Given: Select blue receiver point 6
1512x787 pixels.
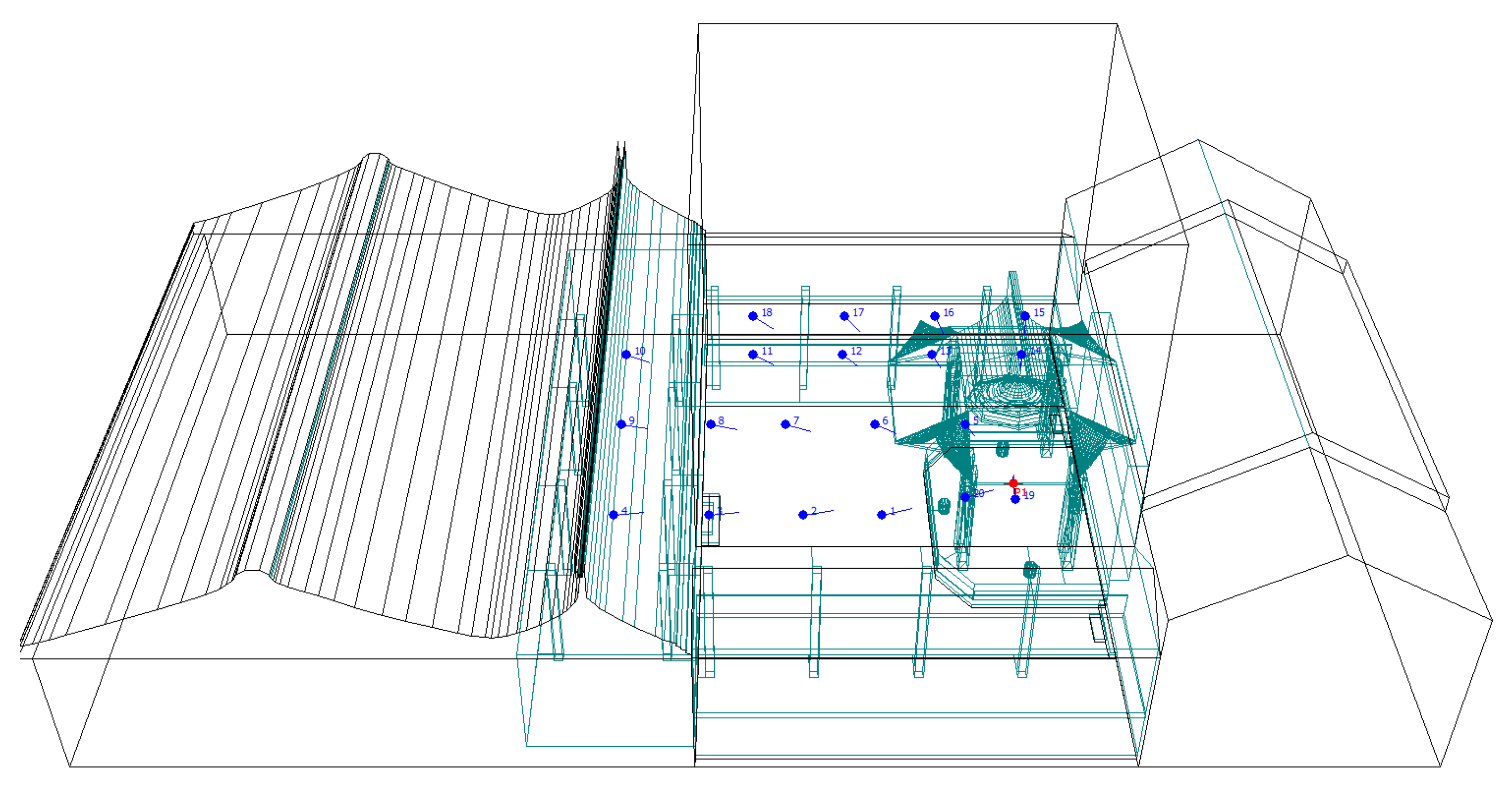Looking at the screenshot, I should point(875,424).
